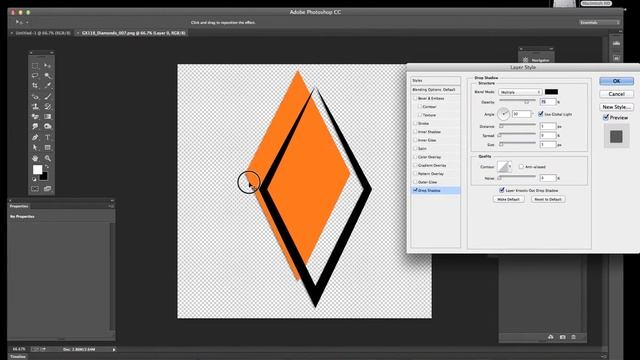
Task: Switch to the Diamonds png document tab
Action: (x=133, y=33)
